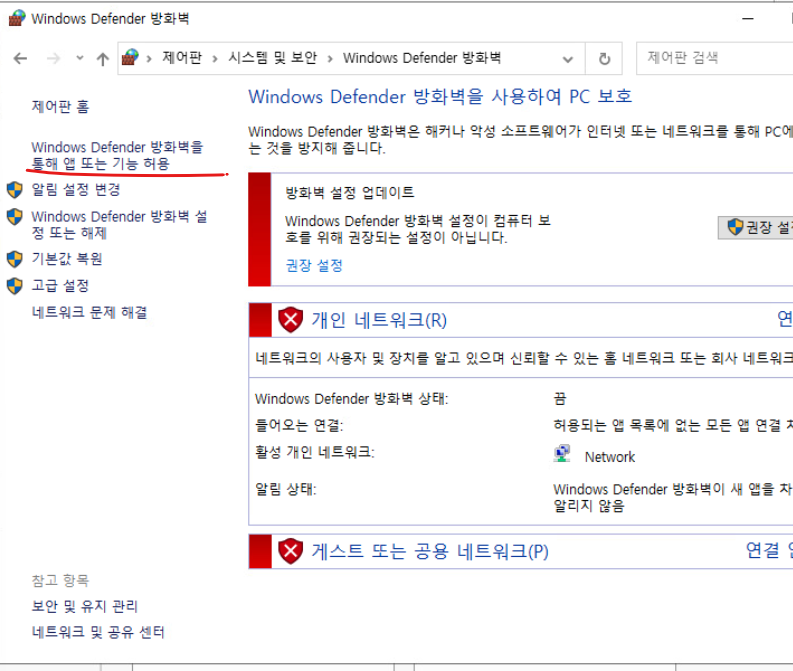Open the 제어판 홈 link
Screen dimensions: 793x671
click(60, 107)
